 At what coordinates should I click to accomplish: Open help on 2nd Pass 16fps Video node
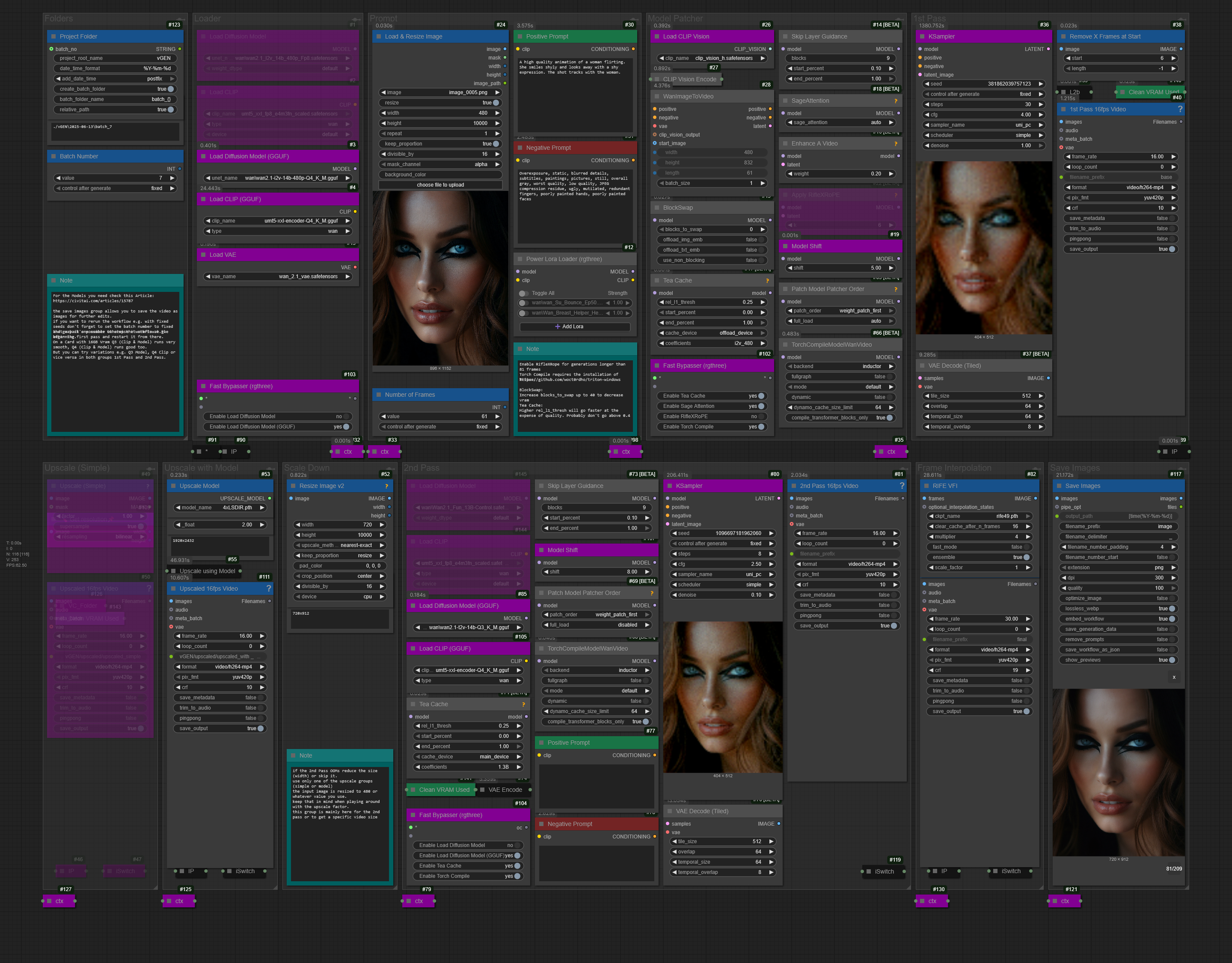point(902,486)
